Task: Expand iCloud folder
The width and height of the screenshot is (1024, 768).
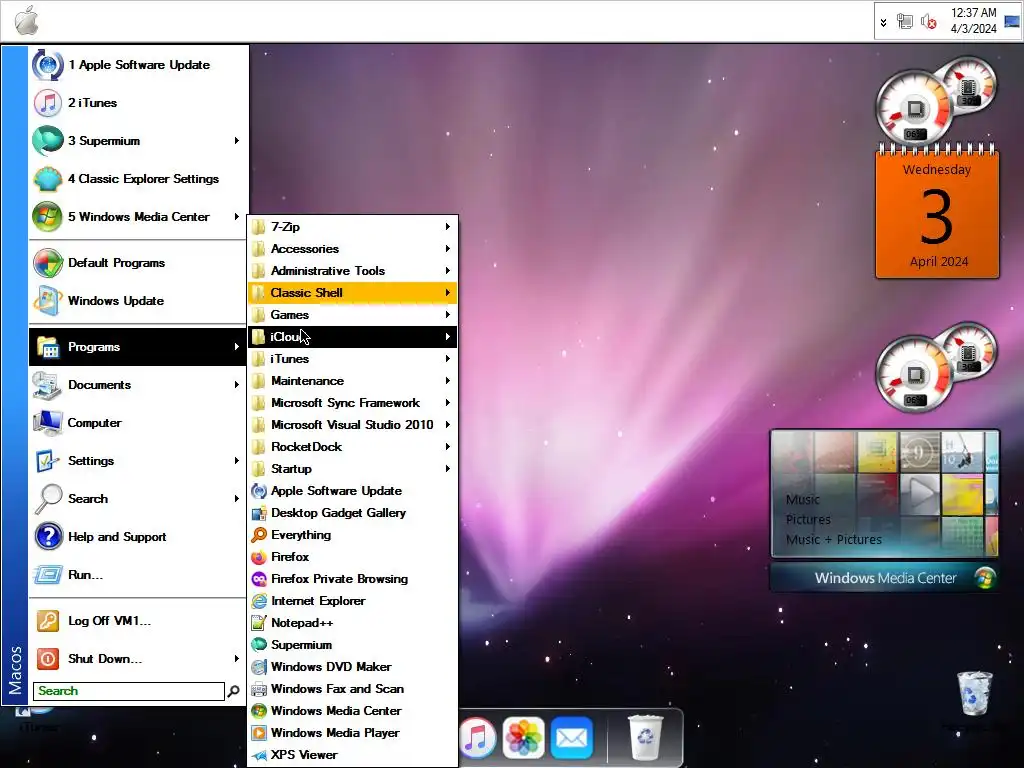Action: pyautogui.click(x=353, y=336)
